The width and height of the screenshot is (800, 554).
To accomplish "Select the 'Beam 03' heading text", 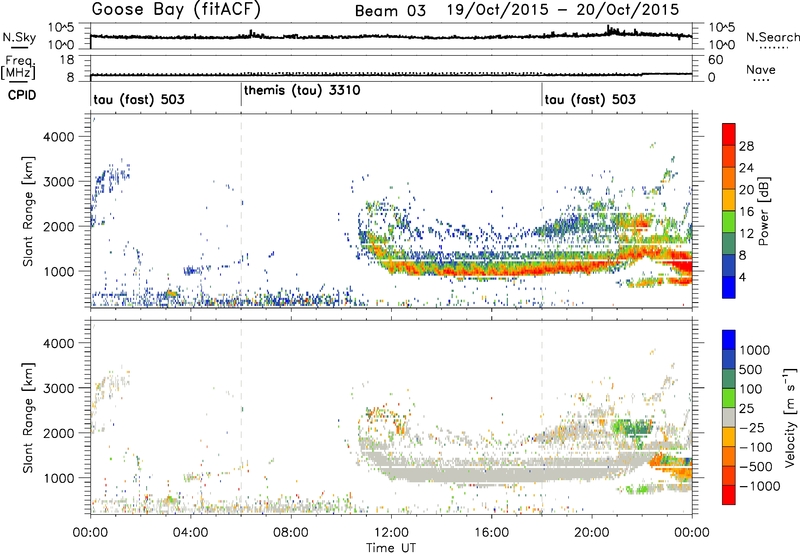I will pos(390,11).
